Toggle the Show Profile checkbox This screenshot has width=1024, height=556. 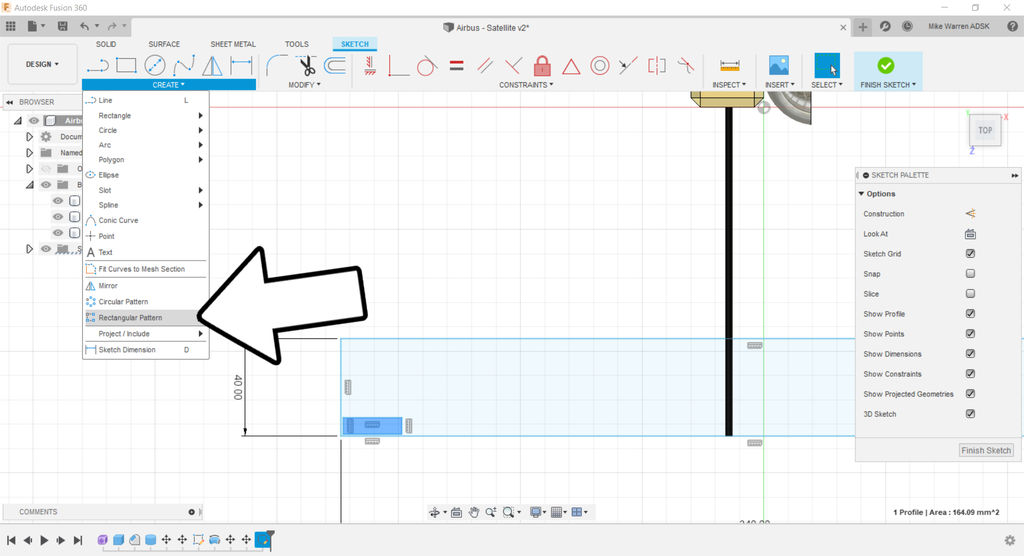(970, 314)
